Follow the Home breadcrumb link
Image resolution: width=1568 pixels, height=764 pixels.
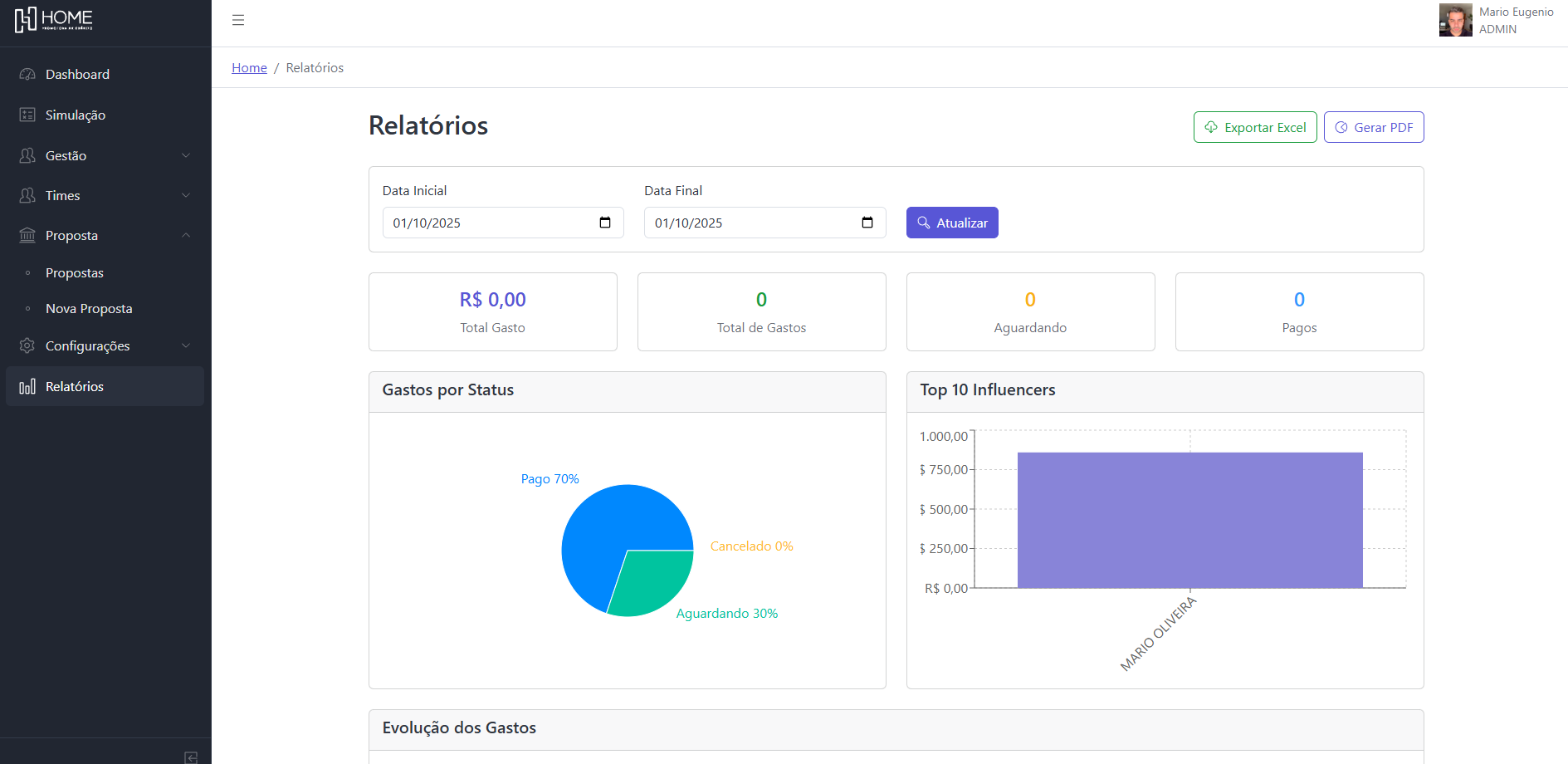click(249, 68)
